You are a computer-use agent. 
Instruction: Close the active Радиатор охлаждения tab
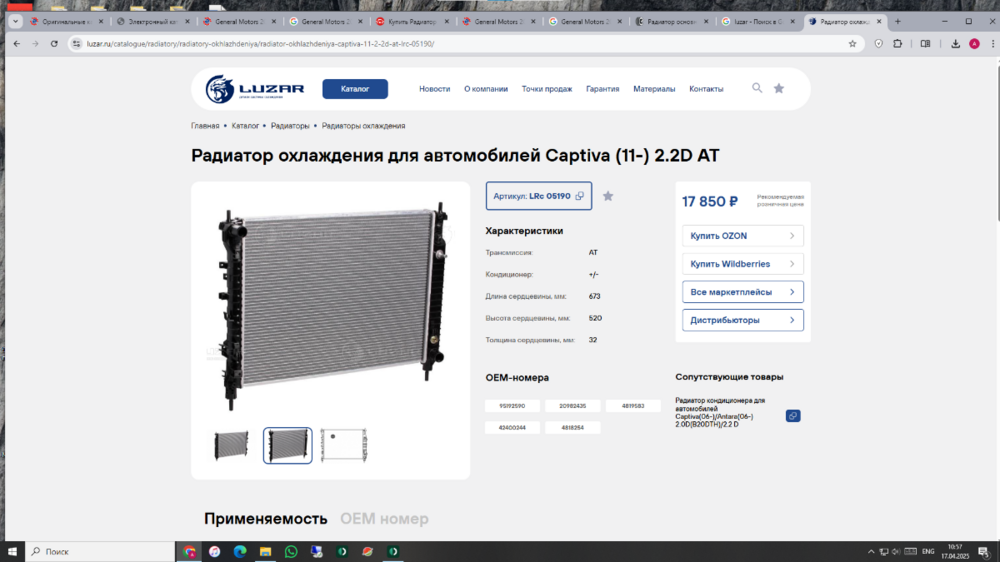[x=879, y=21]
